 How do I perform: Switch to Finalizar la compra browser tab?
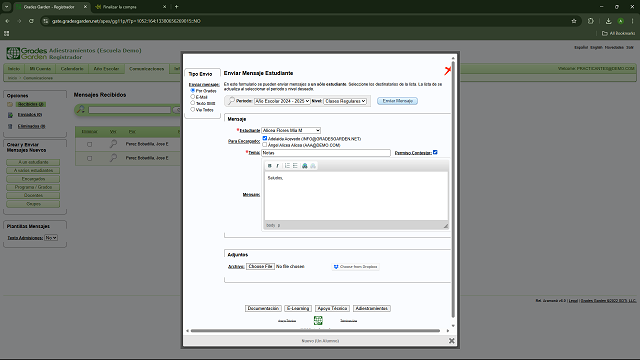(x=129, y=7)
